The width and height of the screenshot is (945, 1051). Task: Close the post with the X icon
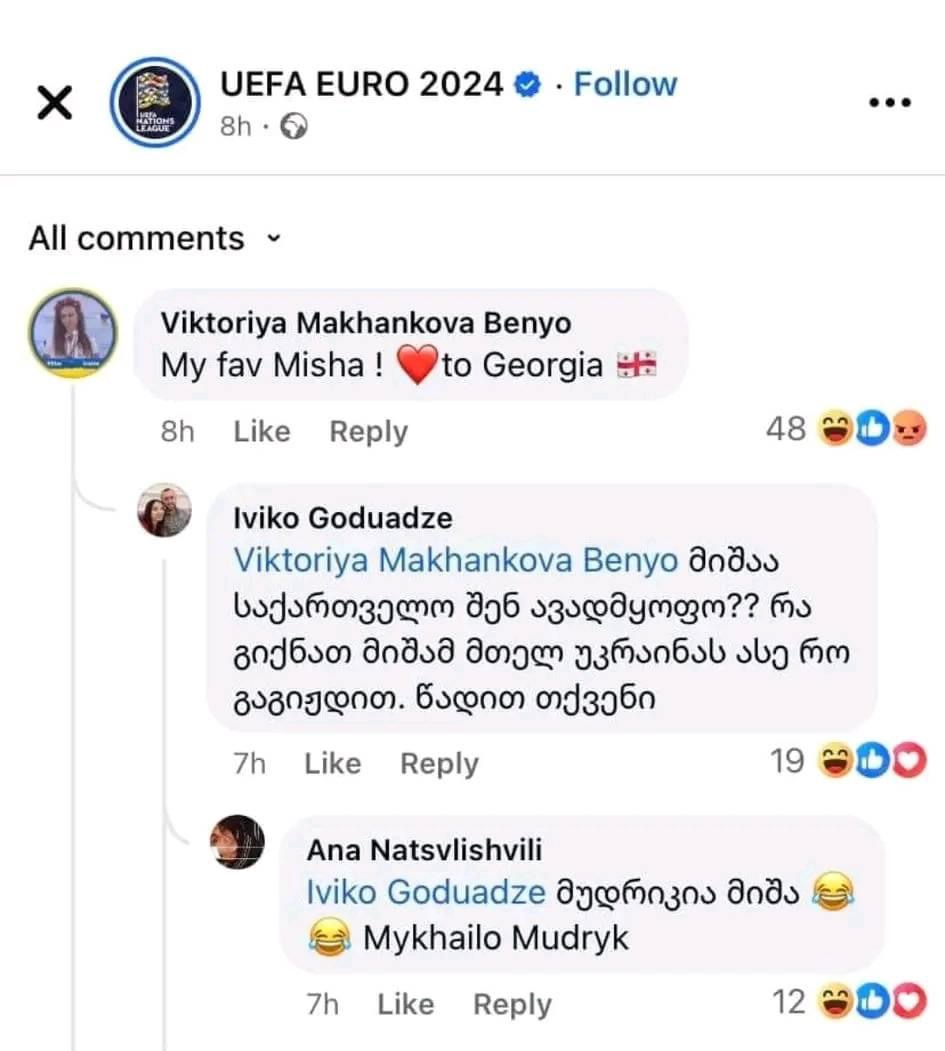pos(54,102)
